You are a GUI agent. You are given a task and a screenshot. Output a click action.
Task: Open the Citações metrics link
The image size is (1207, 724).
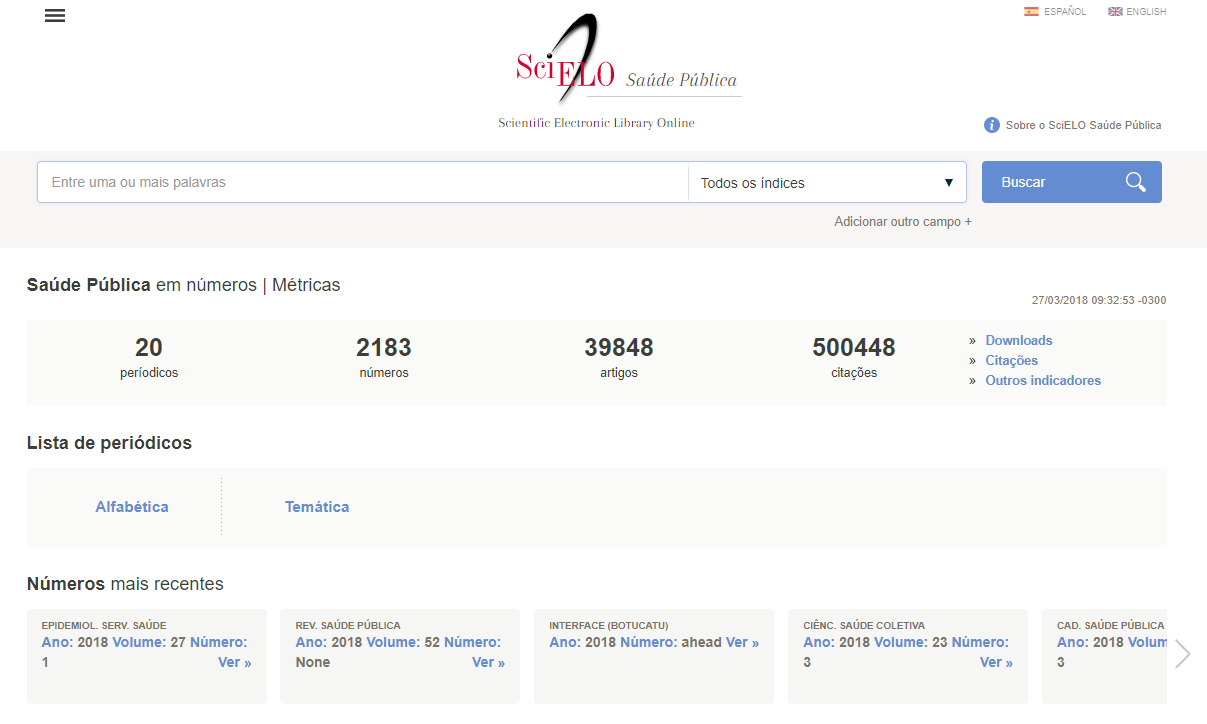coord(1012,360)
